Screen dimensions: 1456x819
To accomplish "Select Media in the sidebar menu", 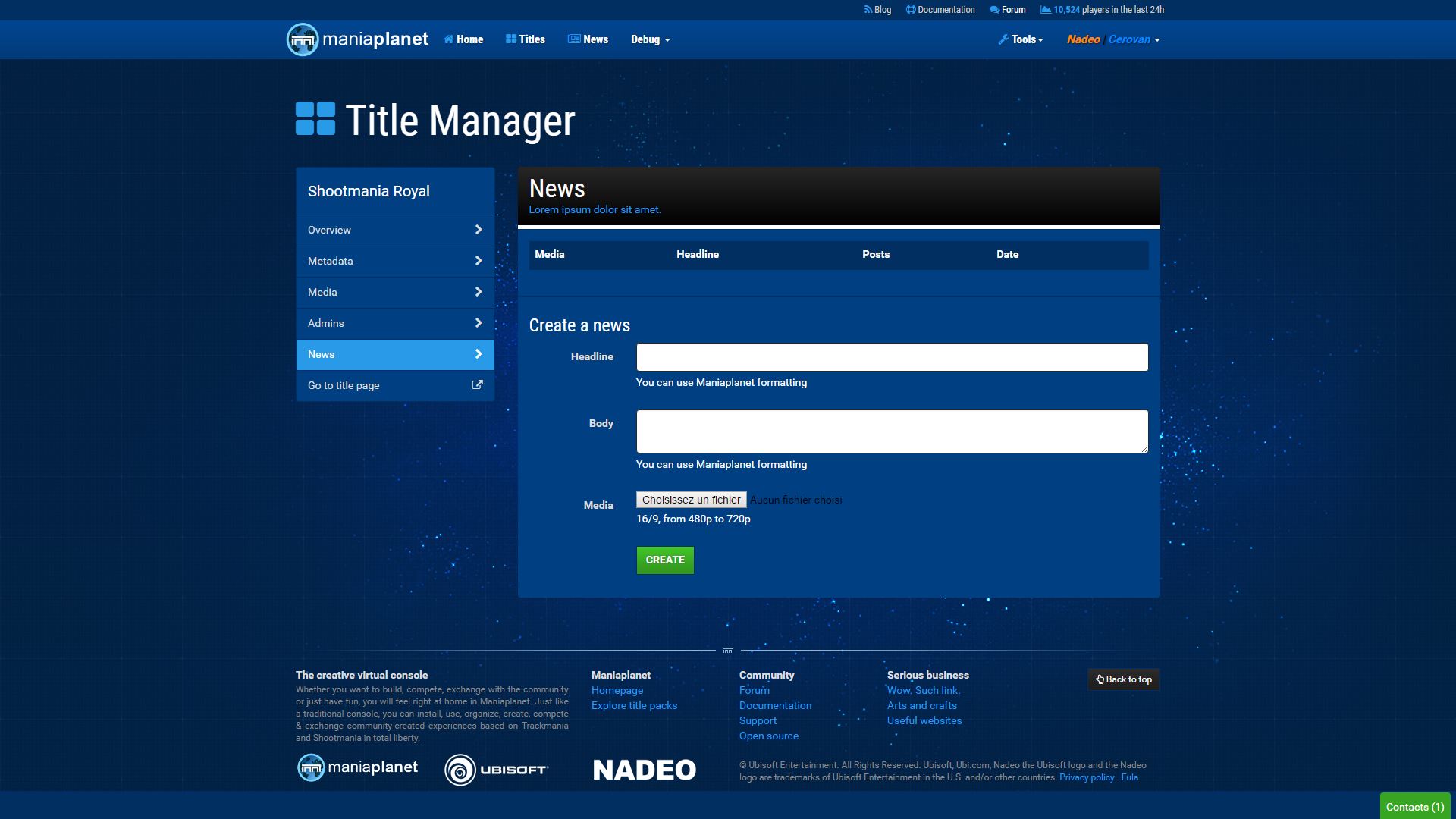I will coord(395,292).
